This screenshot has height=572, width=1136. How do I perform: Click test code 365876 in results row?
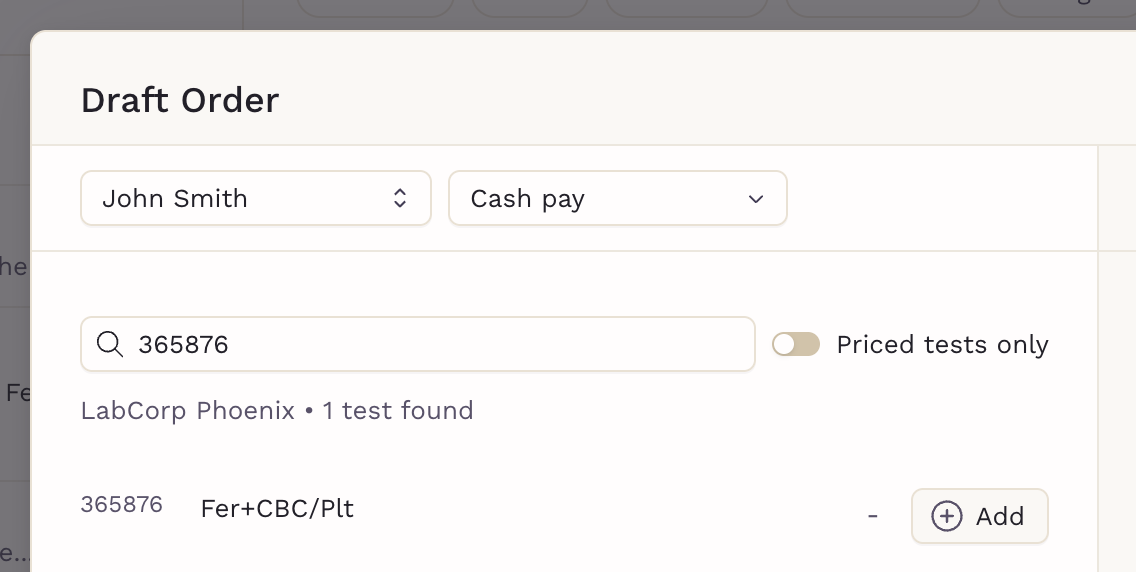point(122,505)
